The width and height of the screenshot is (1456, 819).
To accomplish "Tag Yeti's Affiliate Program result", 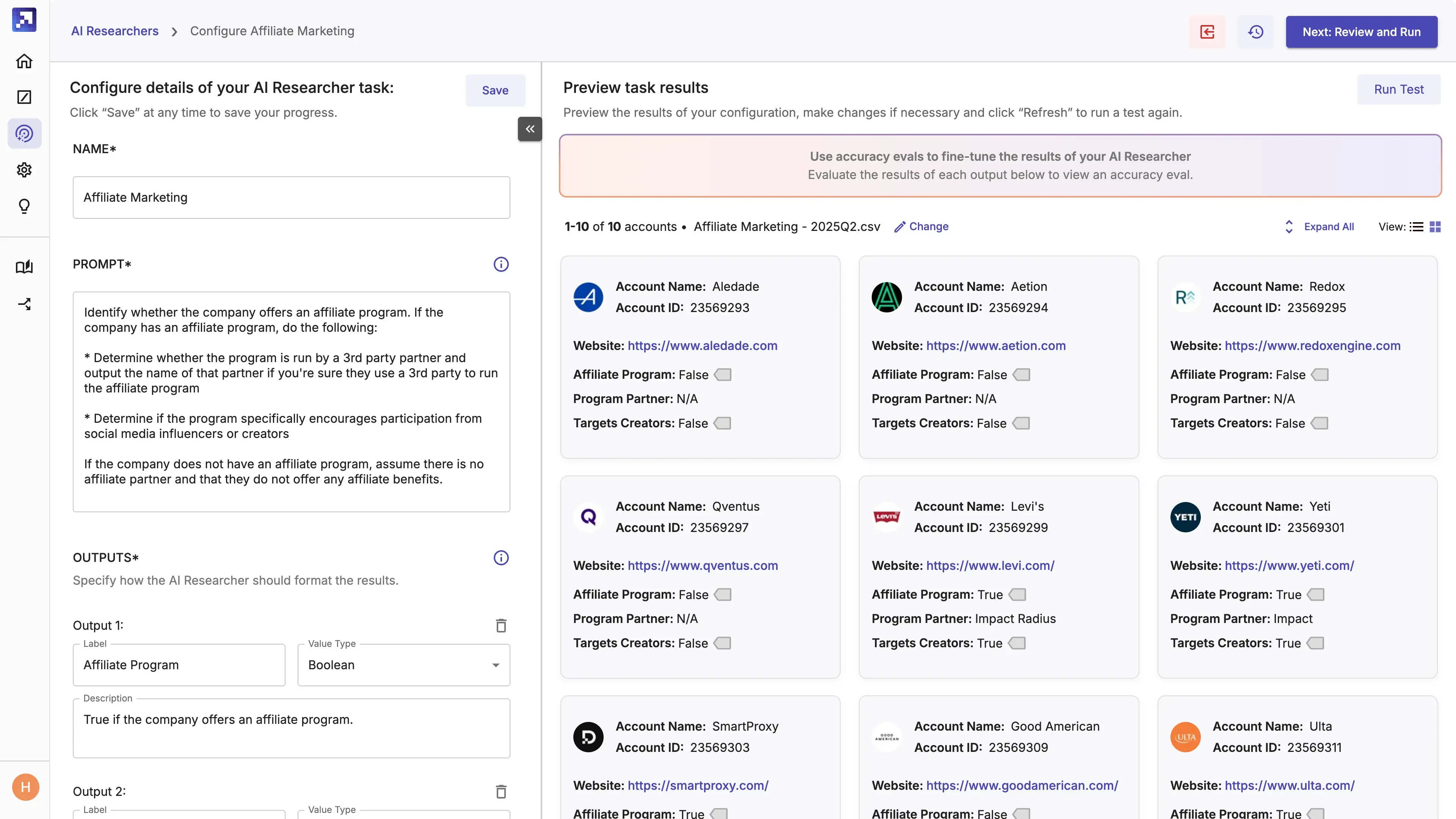I will [x=1316, y=595].
